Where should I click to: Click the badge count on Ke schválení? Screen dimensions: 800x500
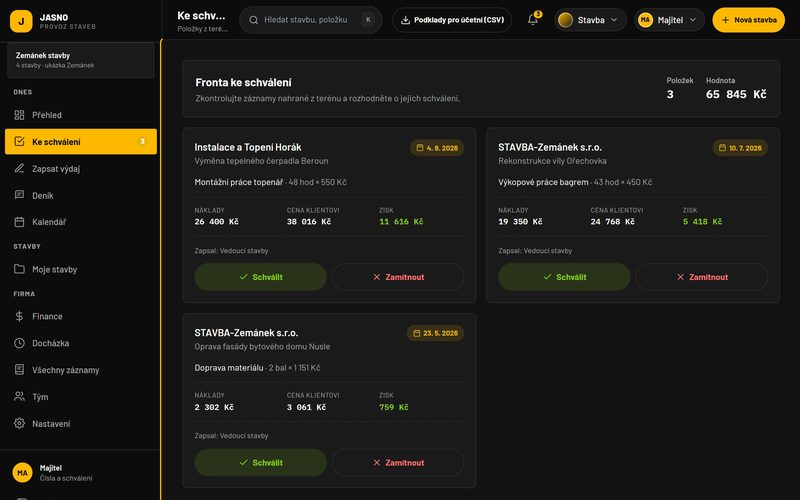click(x=142, y=141)
